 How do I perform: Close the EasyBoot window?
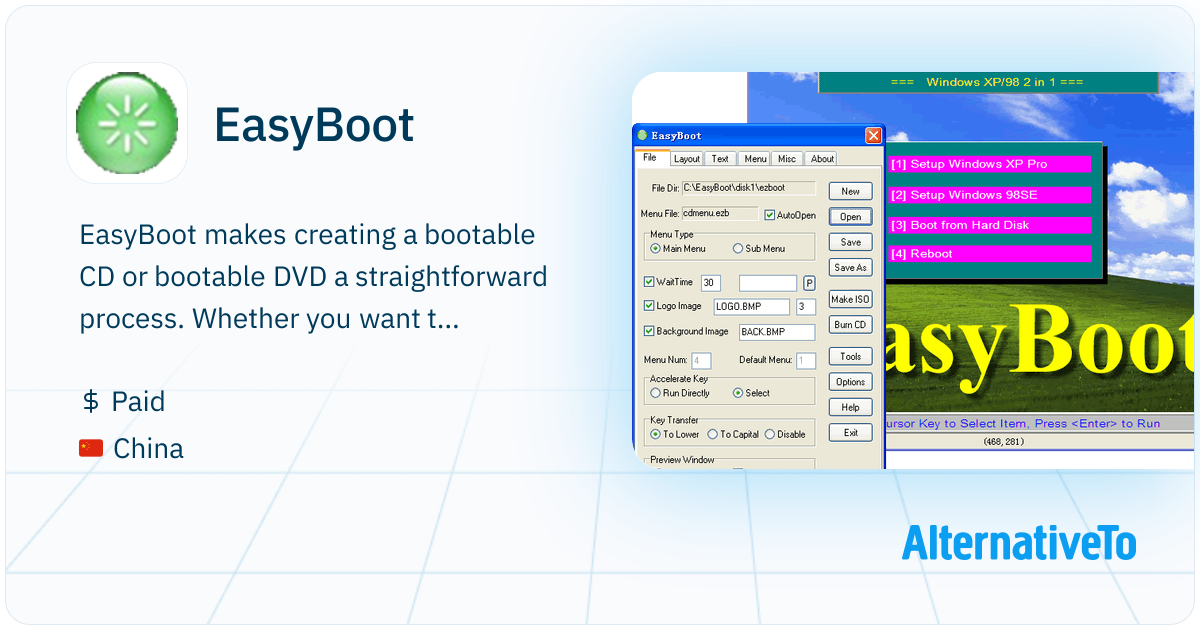873,135
